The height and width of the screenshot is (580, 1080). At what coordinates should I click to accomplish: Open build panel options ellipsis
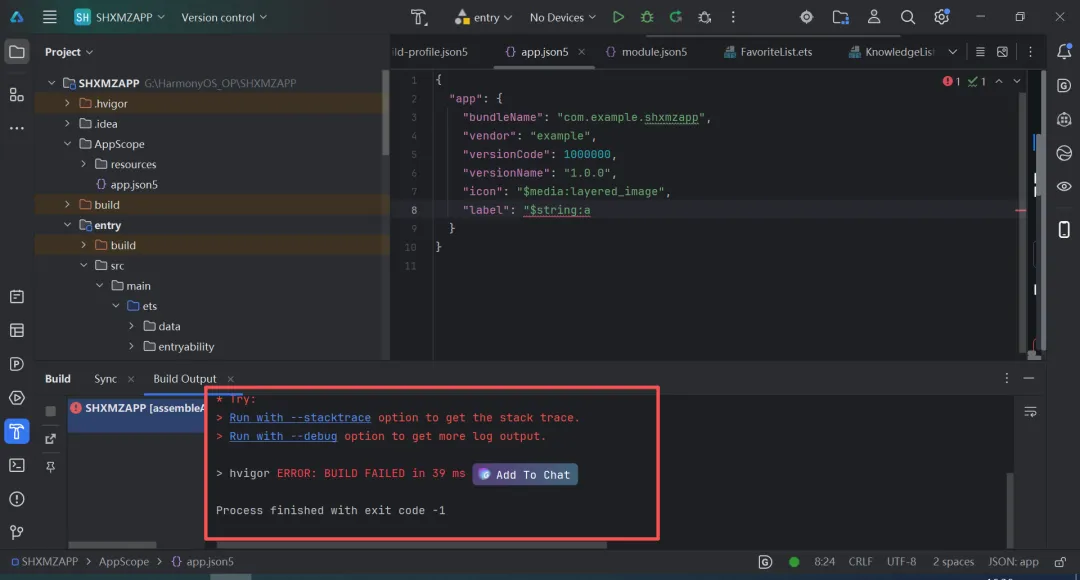[x=1006, y=378]
